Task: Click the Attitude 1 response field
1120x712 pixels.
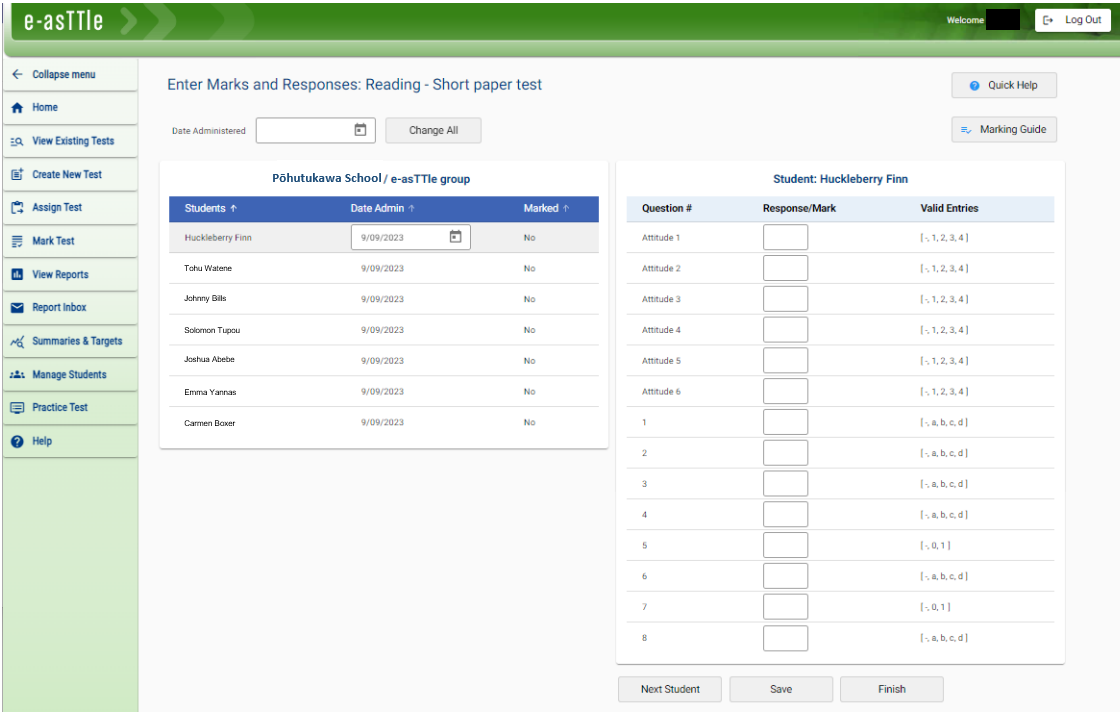Action: [785, 238]
